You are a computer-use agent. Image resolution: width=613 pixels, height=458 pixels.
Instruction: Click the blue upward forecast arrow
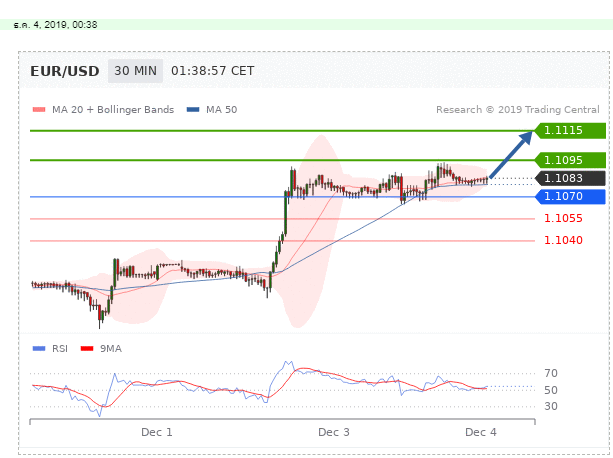click(512, 154)
